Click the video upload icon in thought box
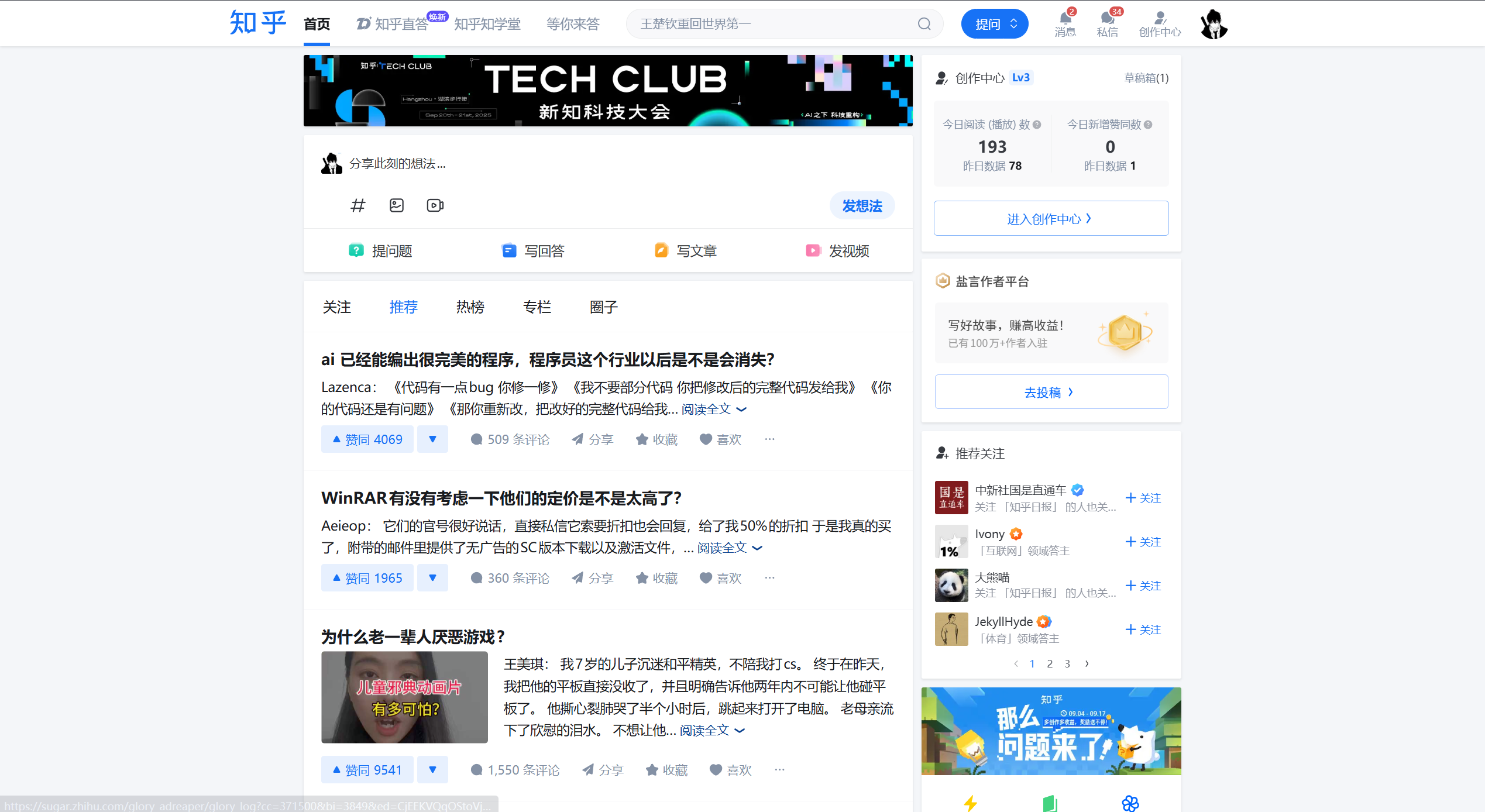The height and width of the screenshot is (812, 1485). click(x=435, y=205)
